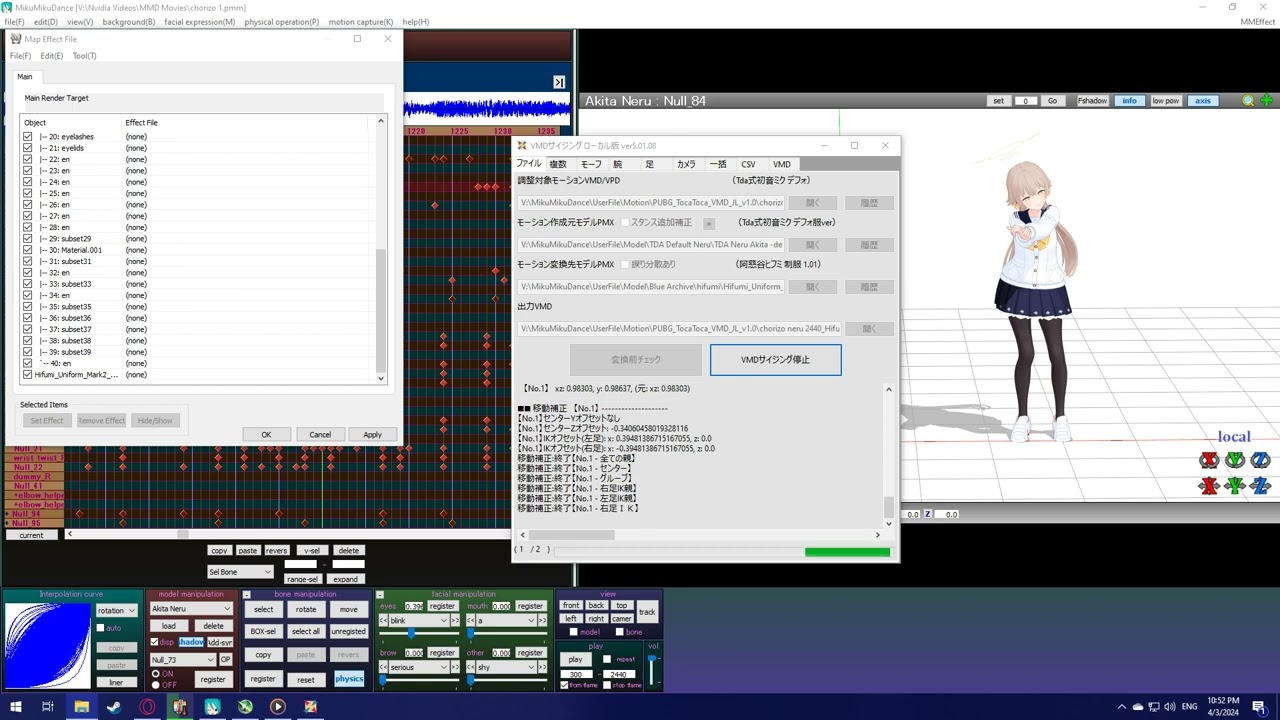This screenshot has width=1280, height=720.
Task: Select the OFF radio button
Action: (x=156, y=685)
